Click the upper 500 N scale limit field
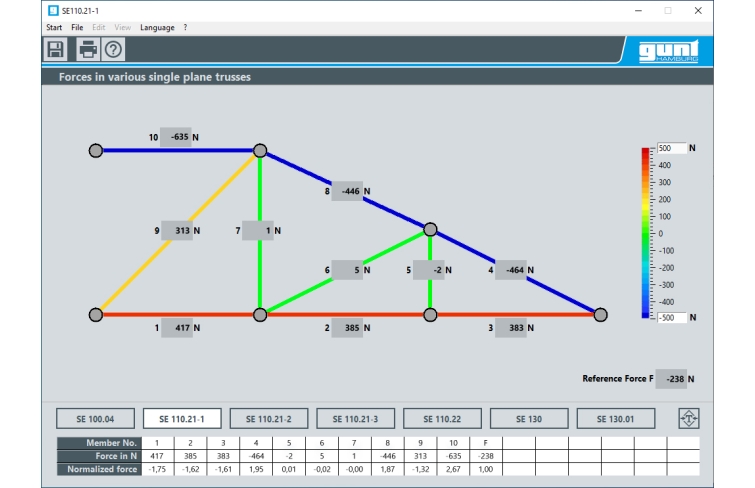Viewport: 755px width, 488px height. click(672, 148)
